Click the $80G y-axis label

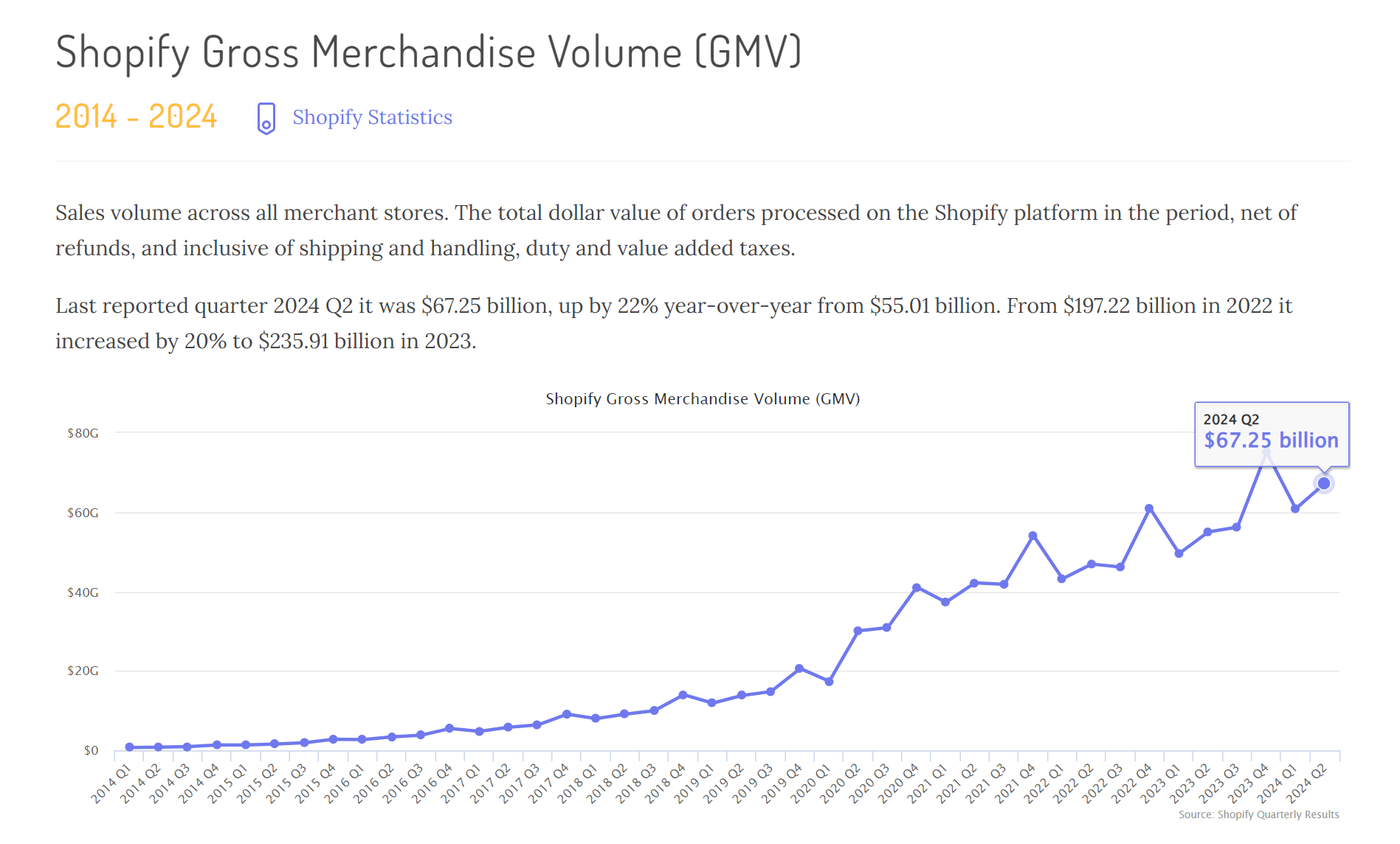coord(83,433)
